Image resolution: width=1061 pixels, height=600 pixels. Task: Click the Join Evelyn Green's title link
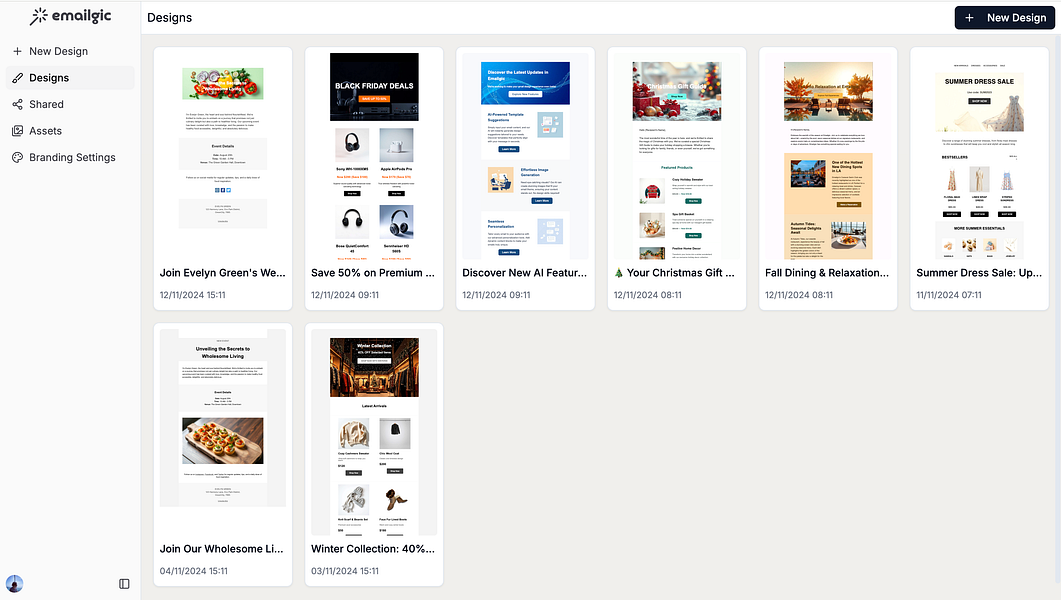[x=220, y=271]
